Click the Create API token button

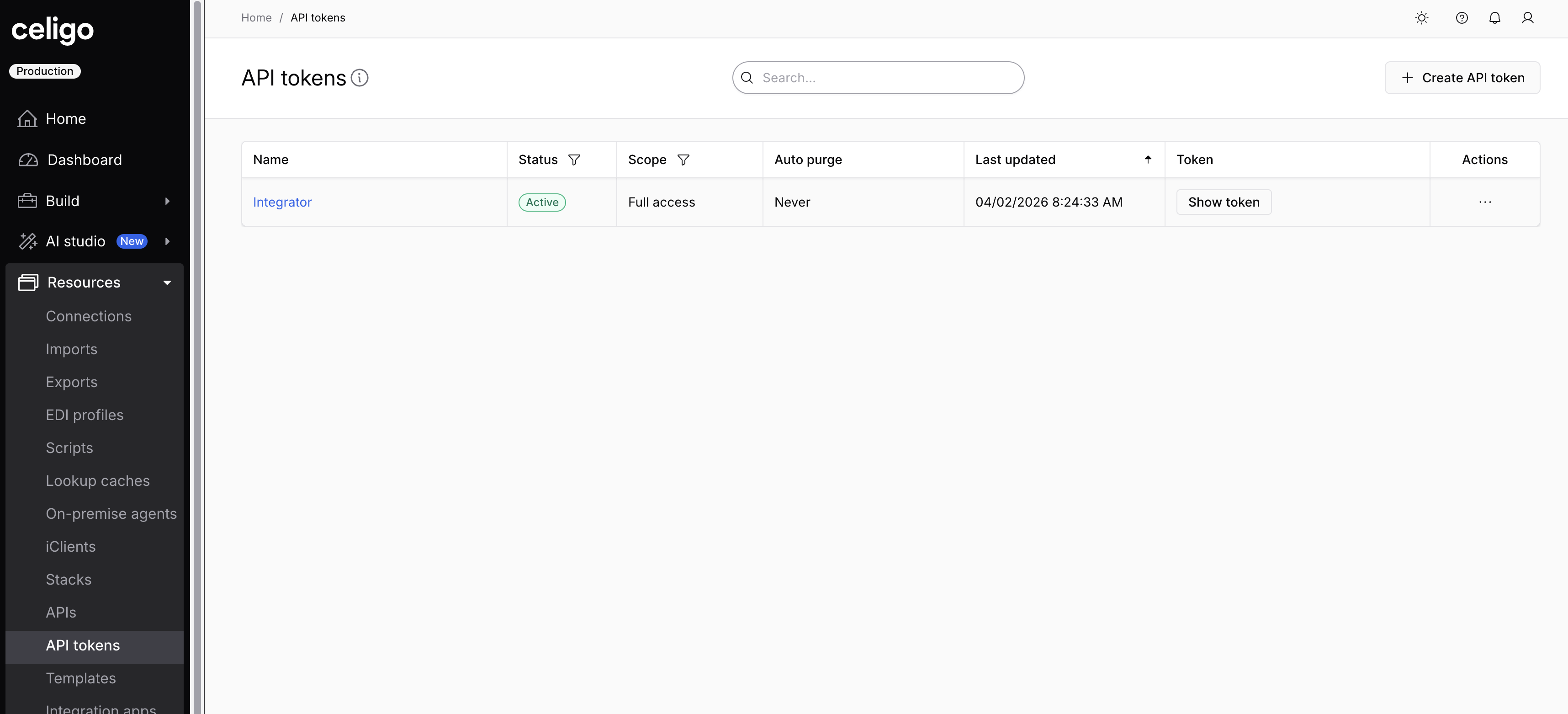[1462, 78]
